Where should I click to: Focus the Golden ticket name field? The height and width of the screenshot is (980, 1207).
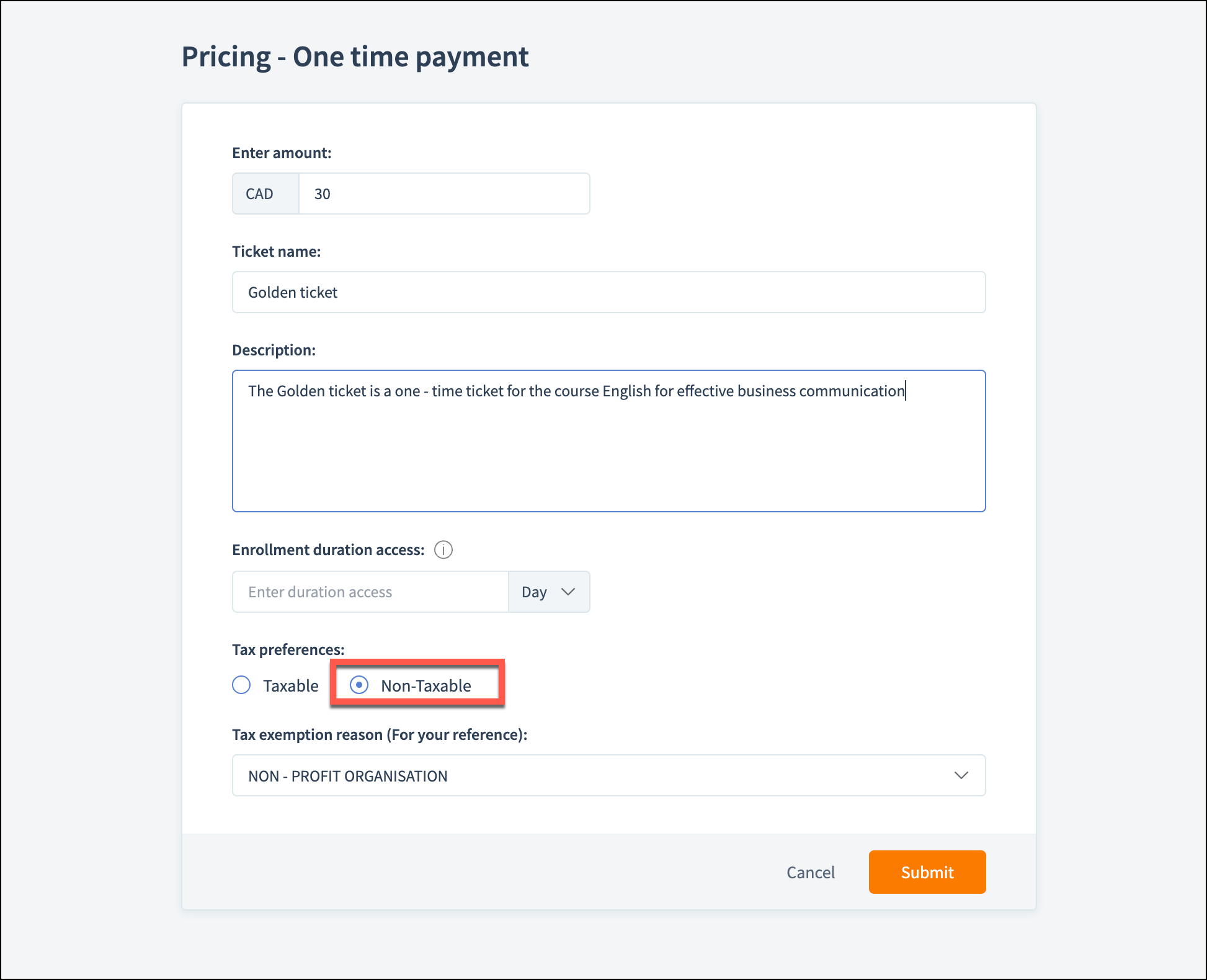point(608,292)
